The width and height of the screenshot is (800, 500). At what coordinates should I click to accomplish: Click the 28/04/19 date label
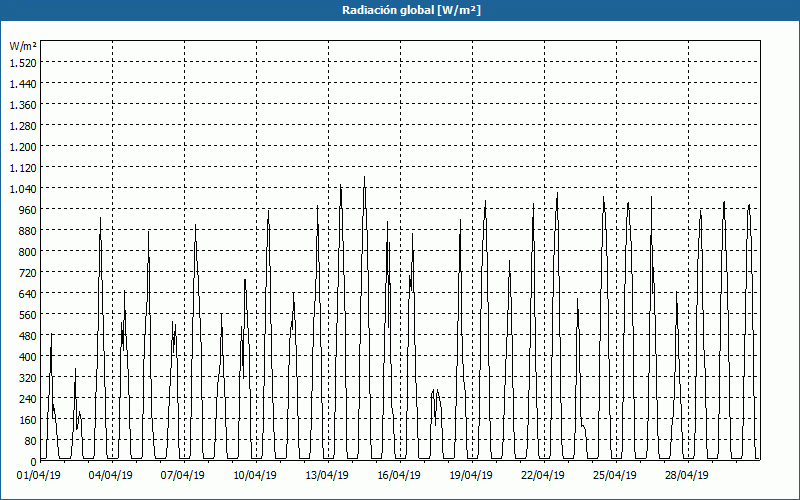pos(687,476)
